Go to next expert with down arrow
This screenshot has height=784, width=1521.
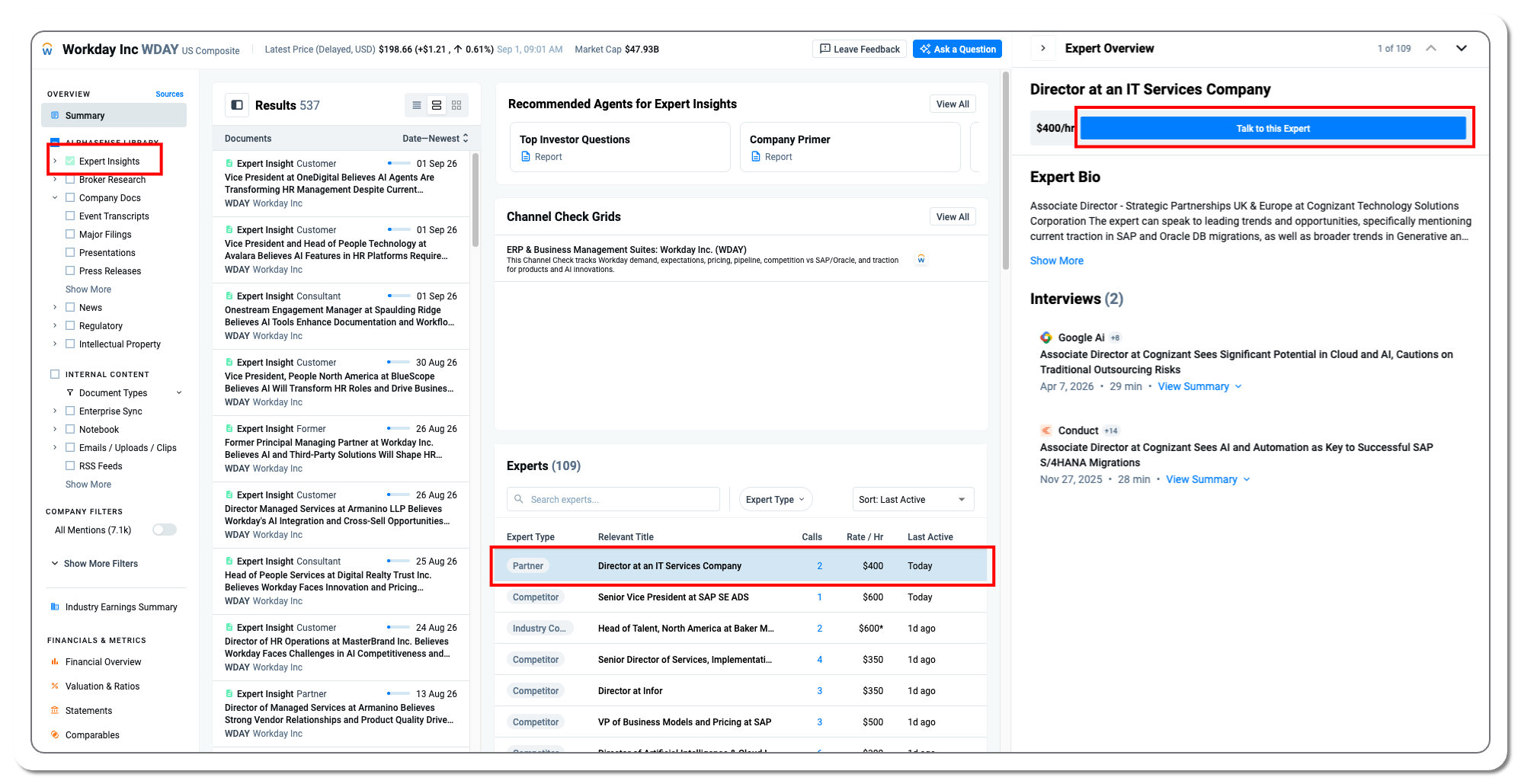coord(1462,48)
